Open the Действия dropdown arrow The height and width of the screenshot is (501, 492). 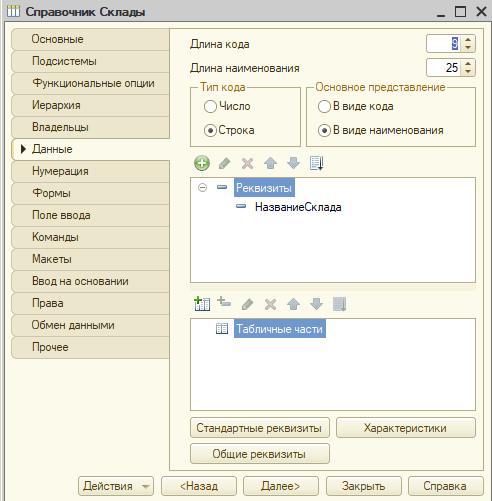pos(145,486)
